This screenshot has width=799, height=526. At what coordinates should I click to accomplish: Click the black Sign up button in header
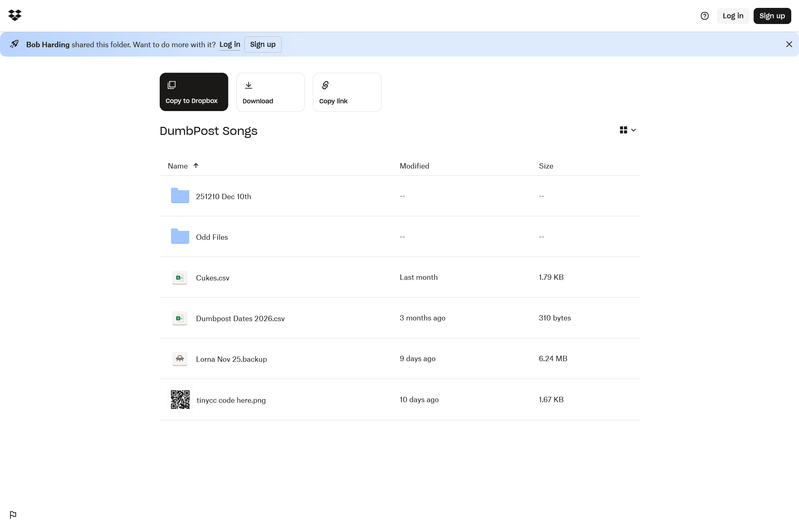point(772,16)
